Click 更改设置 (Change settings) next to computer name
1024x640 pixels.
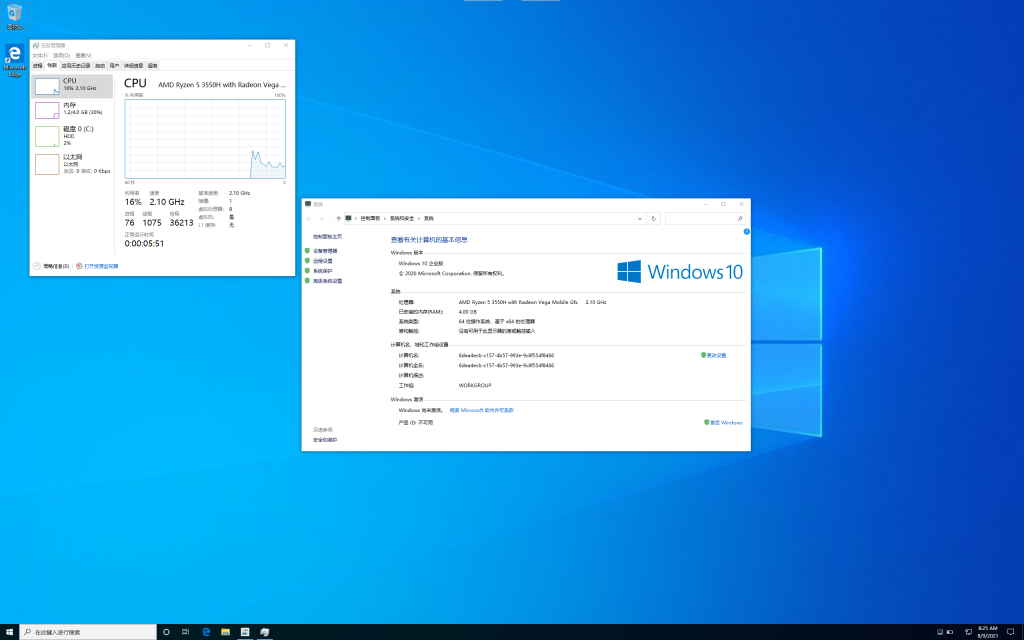tap(716, 355)
